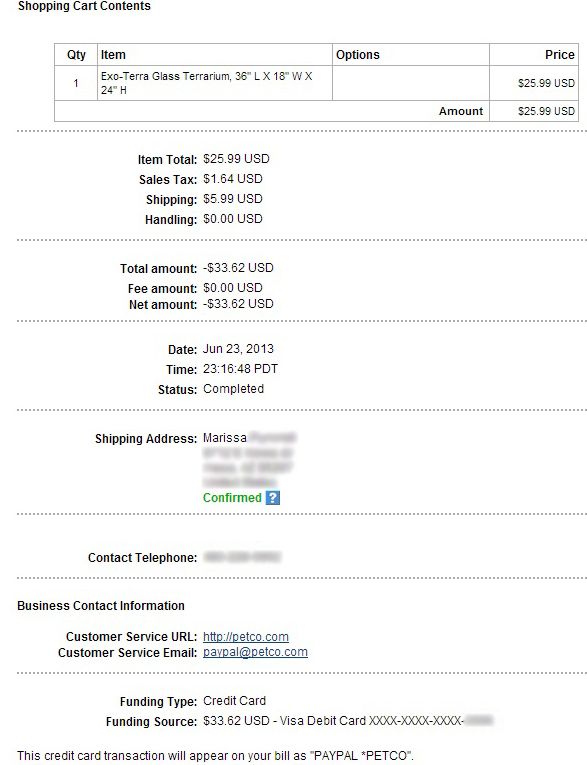
Task: Click the Price column header
Action: [560, 55]
